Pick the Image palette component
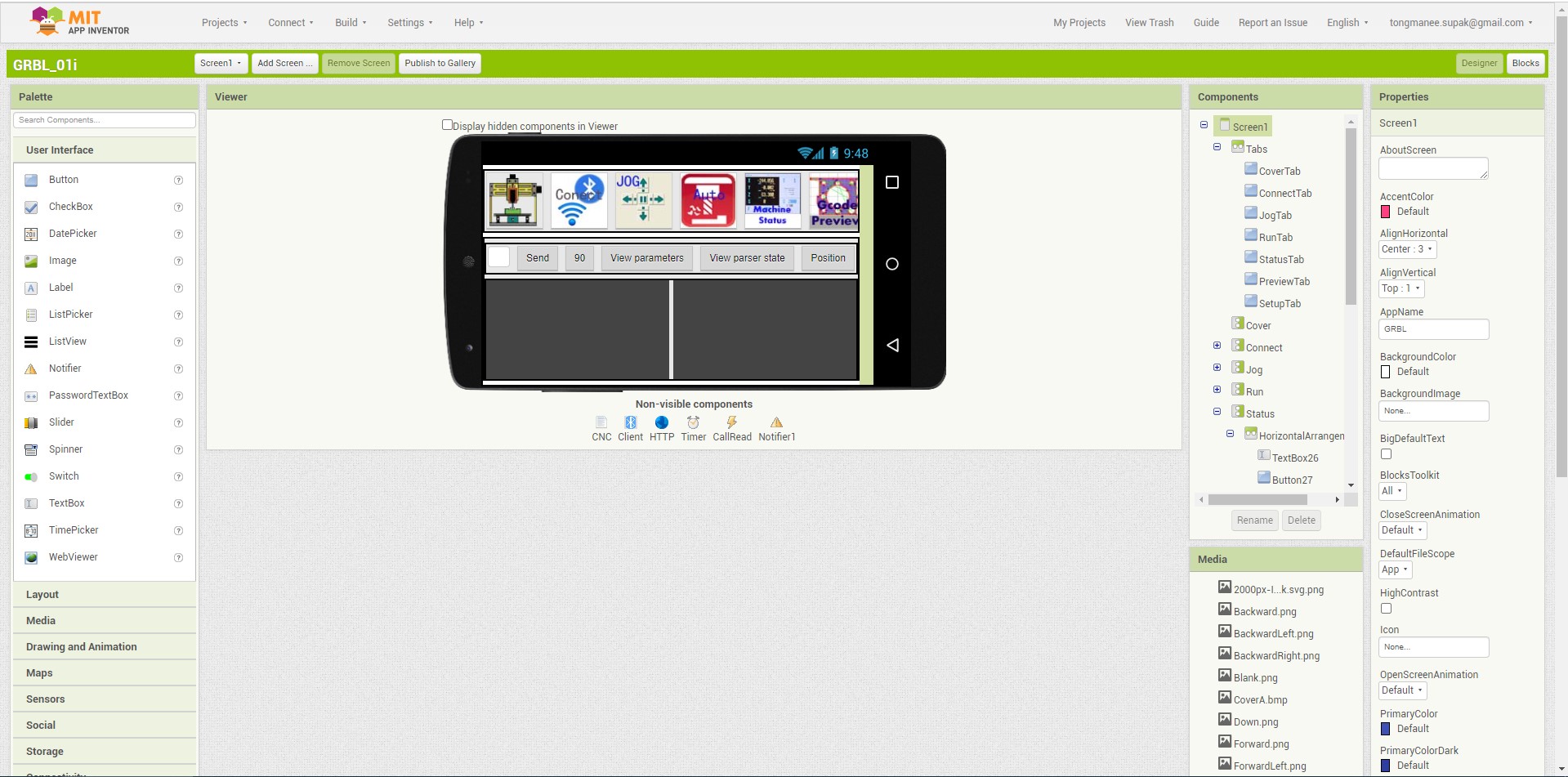The image size is (1568, 777). [x=62, y=261]
